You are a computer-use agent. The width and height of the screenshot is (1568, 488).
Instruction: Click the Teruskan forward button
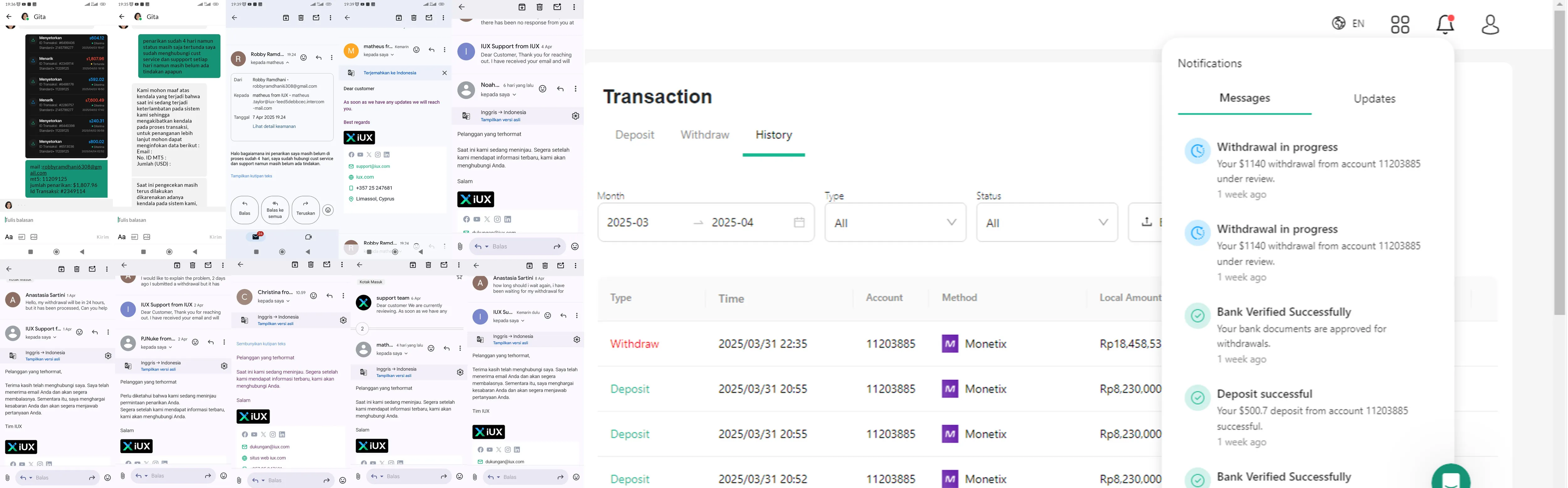(305, 209)
